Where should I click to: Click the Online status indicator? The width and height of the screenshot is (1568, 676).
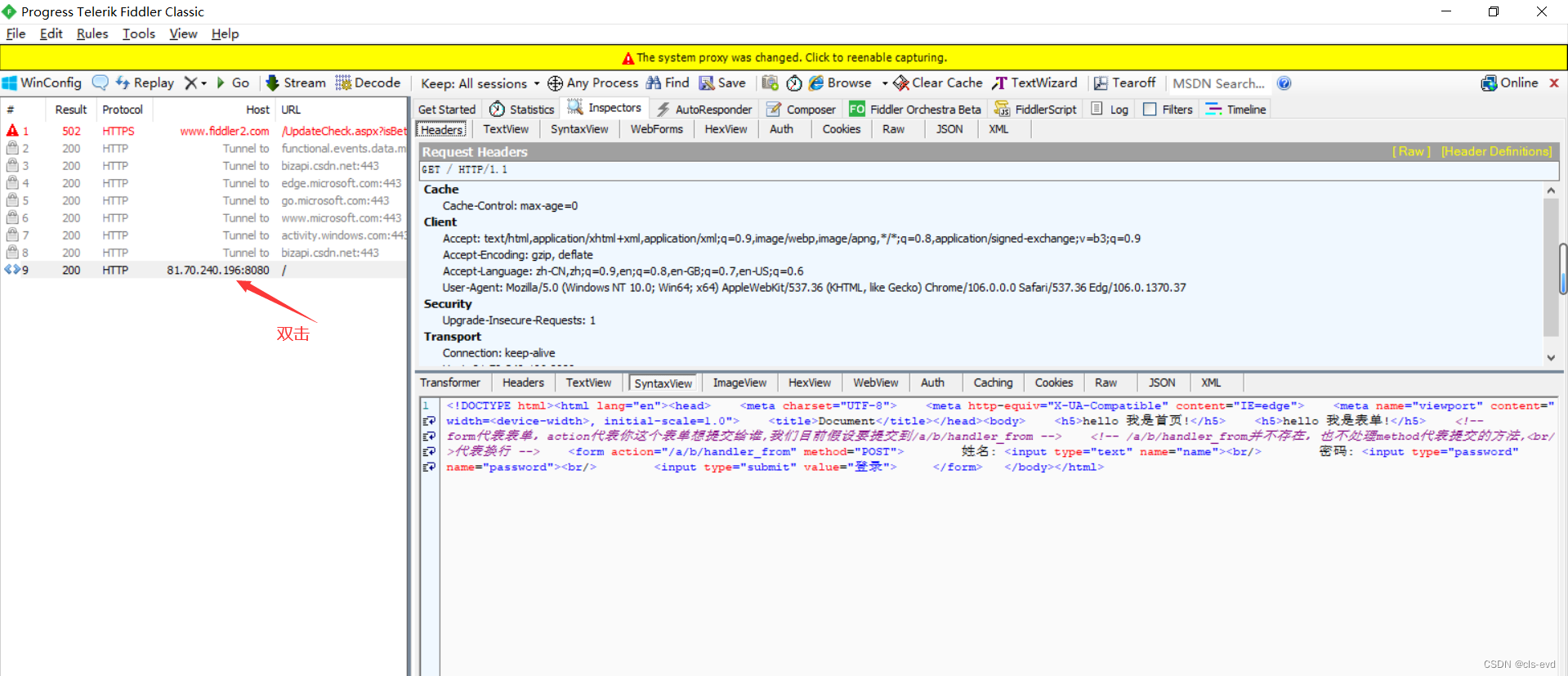click(1510, 83)
